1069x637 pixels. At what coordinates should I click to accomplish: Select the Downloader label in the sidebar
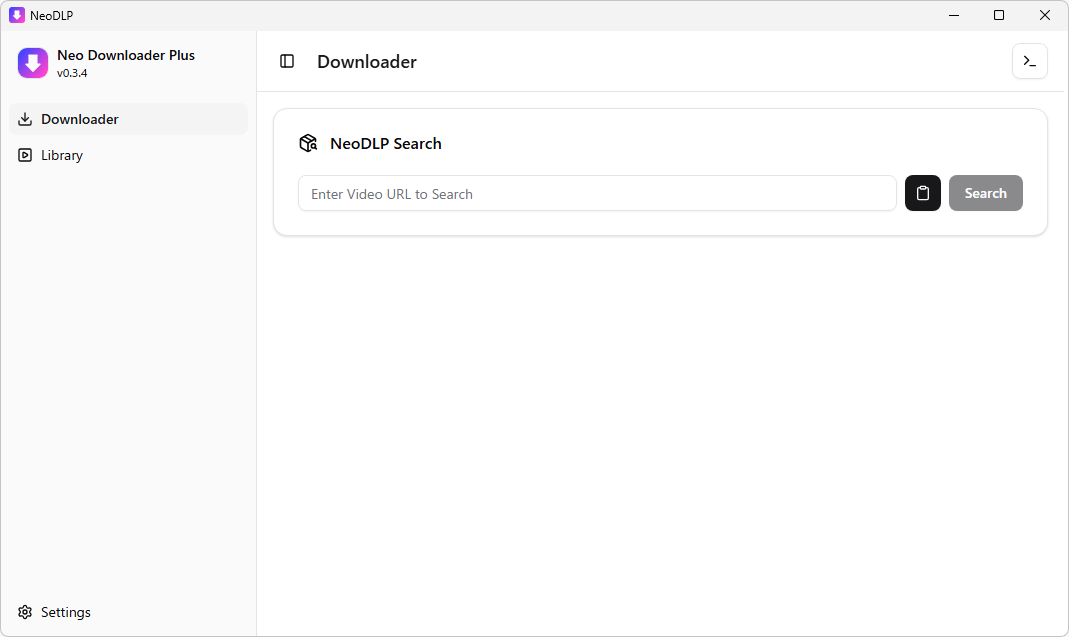(x=80, y=119)
